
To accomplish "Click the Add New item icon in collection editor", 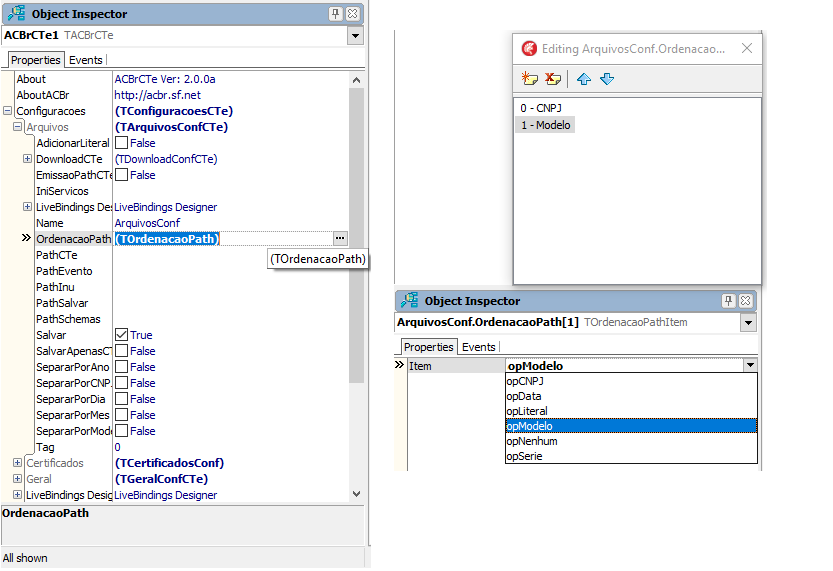I will click(530, 79).
